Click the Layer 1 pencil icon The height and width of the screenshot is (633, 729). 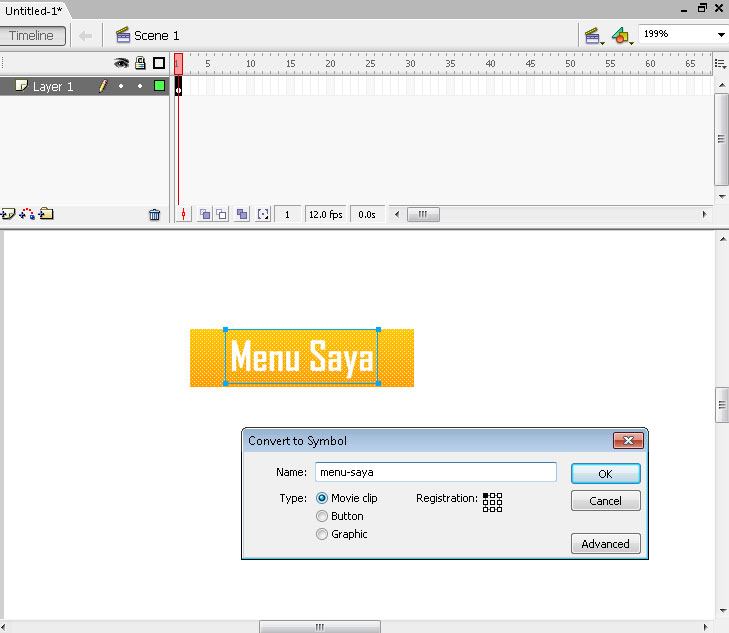(103, 86)
